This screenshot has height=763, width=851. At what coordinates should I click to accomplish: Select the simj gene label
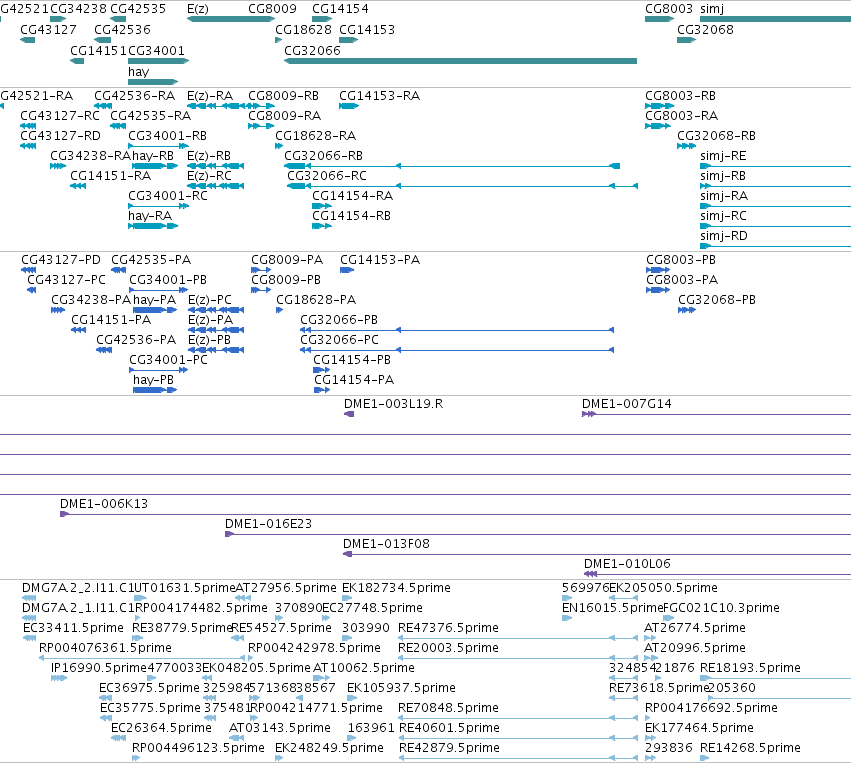712,9
